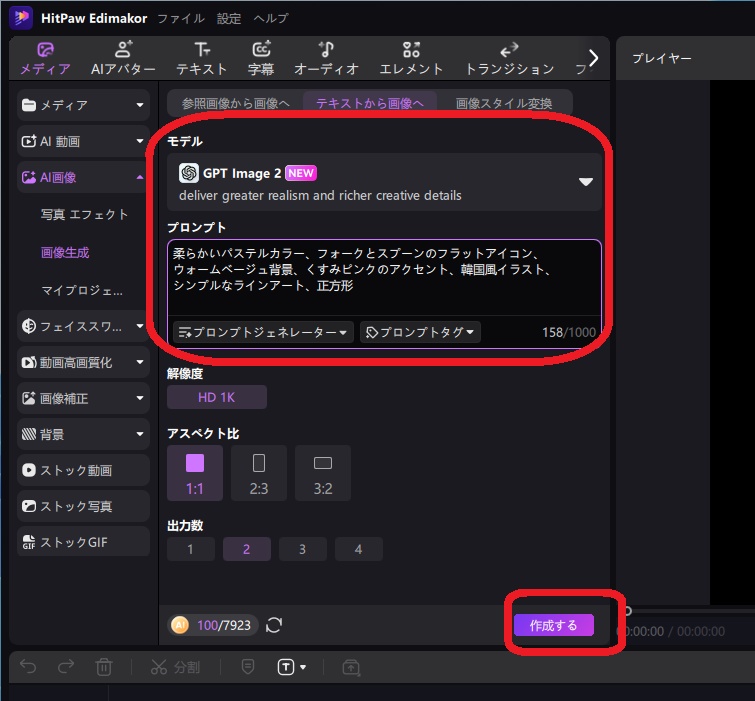
Task: Open the テキスト tool
Action: point(202,59)
